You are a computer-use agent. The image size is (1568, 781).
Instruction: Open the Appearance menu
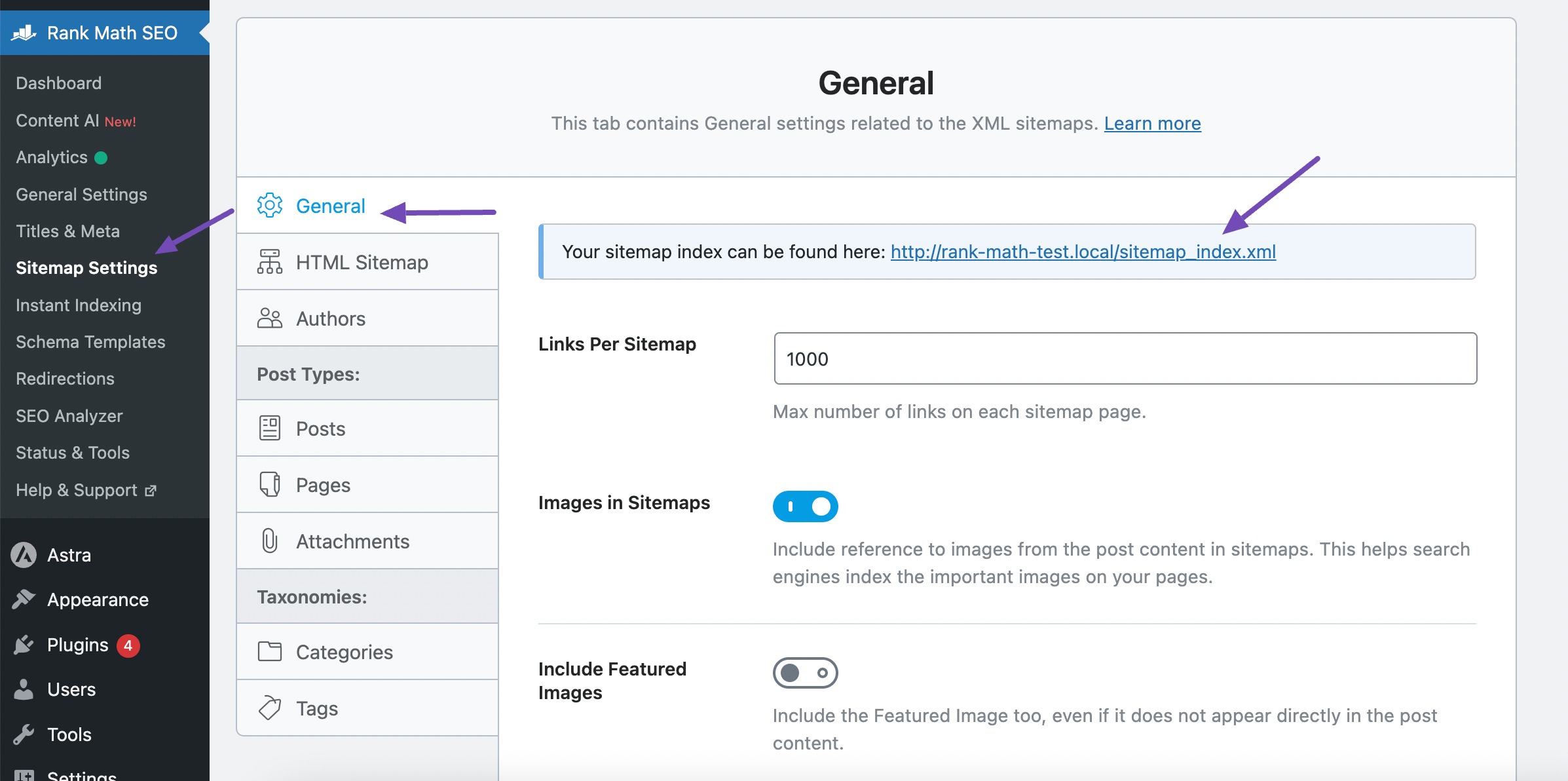105,600
